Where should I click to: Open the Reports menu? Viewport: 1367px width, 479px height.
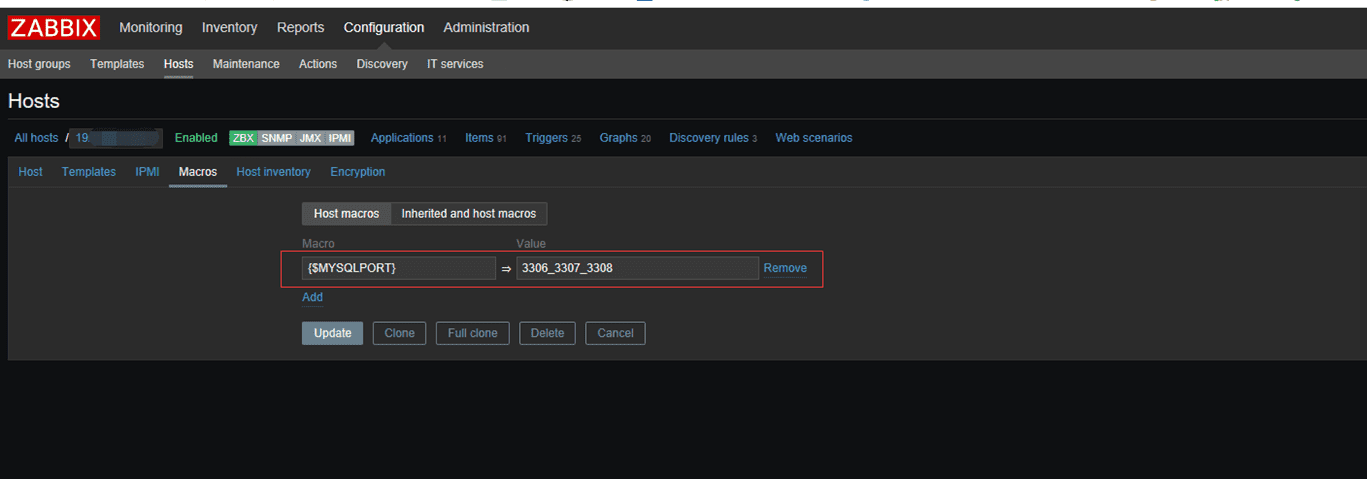300,28
